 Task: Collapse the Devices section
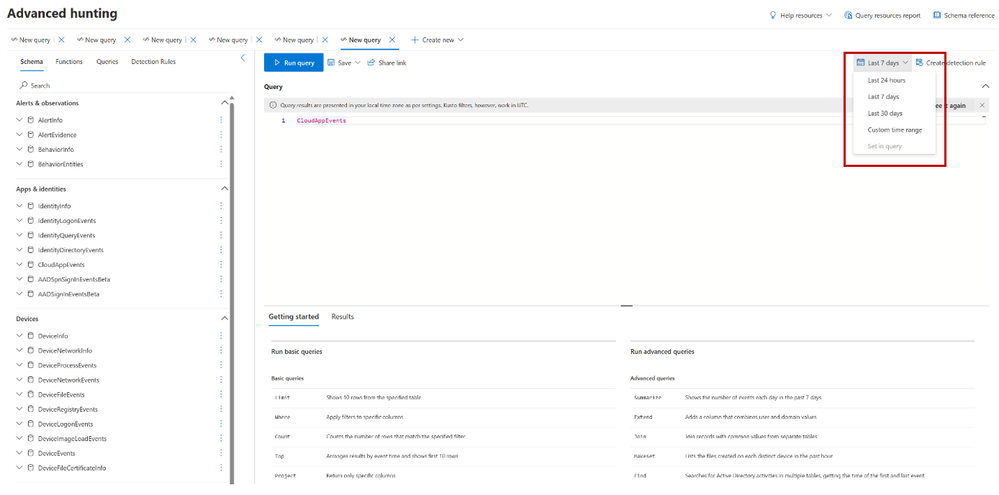[x=224, y=318]
